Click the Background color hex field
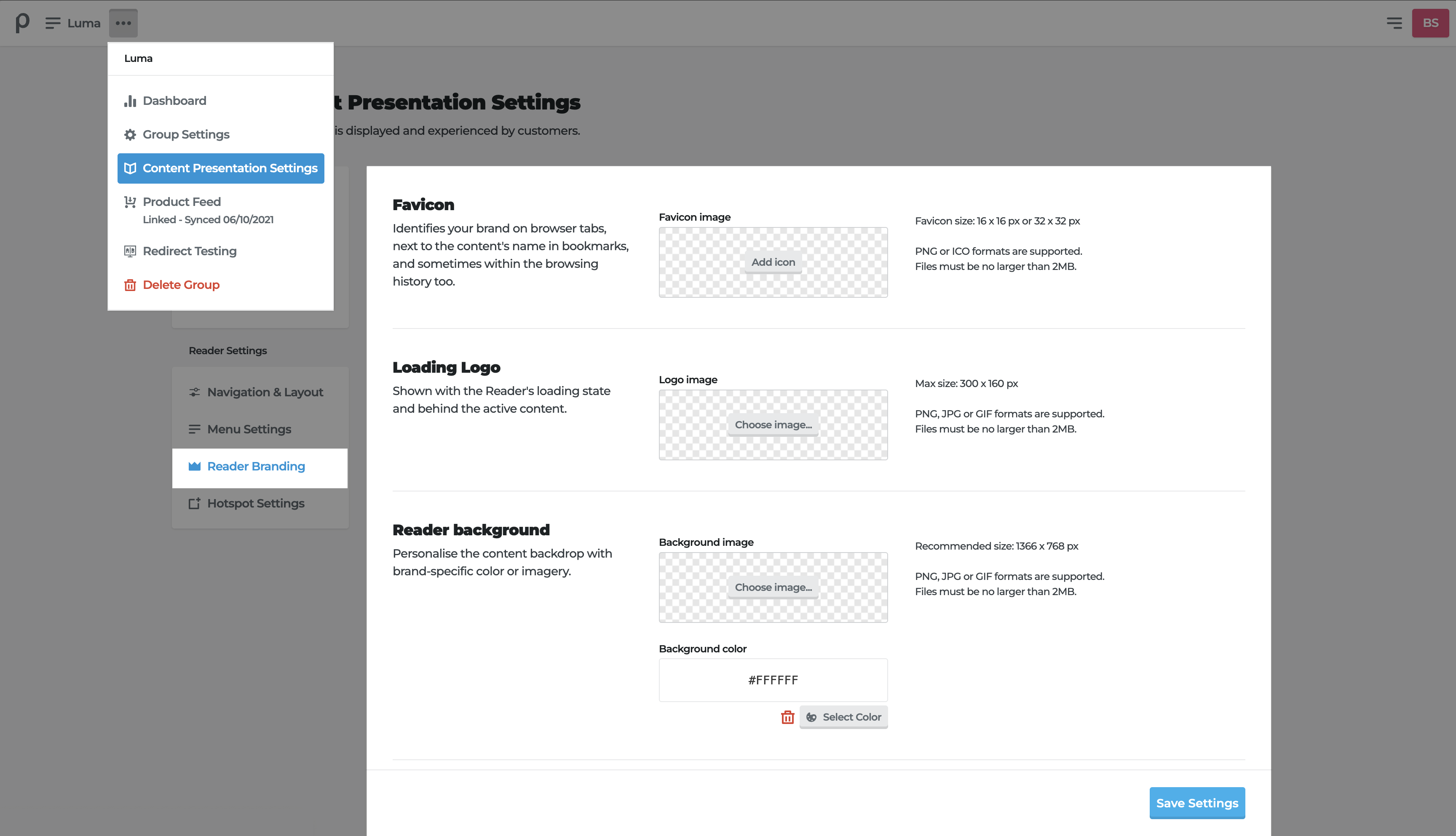Viewport: 1456px width, 836px height. [x=773, y=681]
